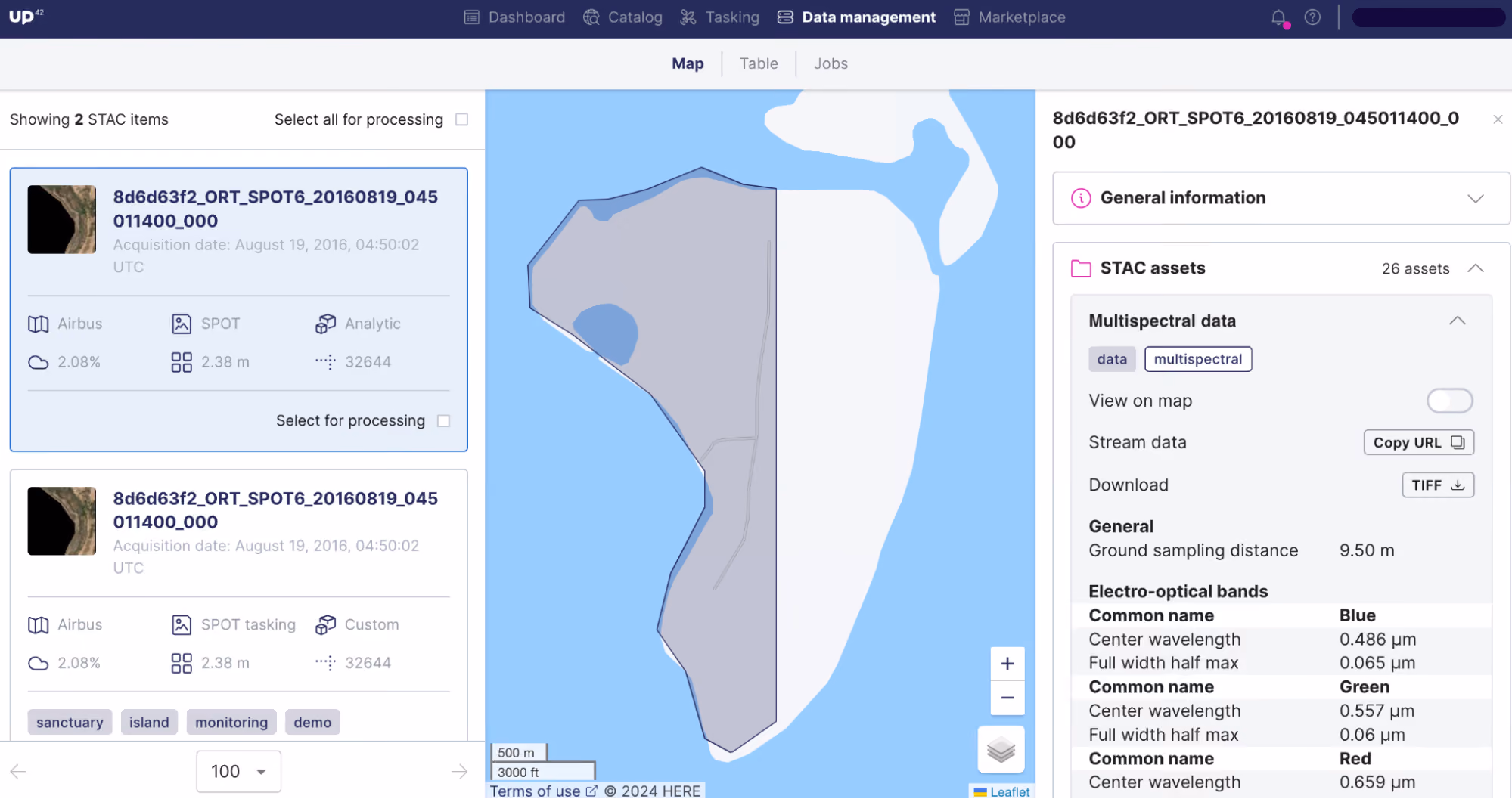Go to next page arrow
The width and height of the screenshot is (1512, 799).
click(x=459, y=771)
